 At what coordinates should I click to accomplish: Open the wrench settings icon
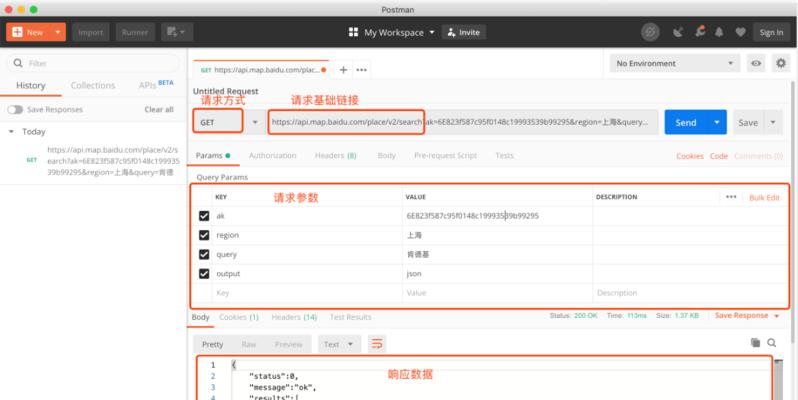coord(700,32)
